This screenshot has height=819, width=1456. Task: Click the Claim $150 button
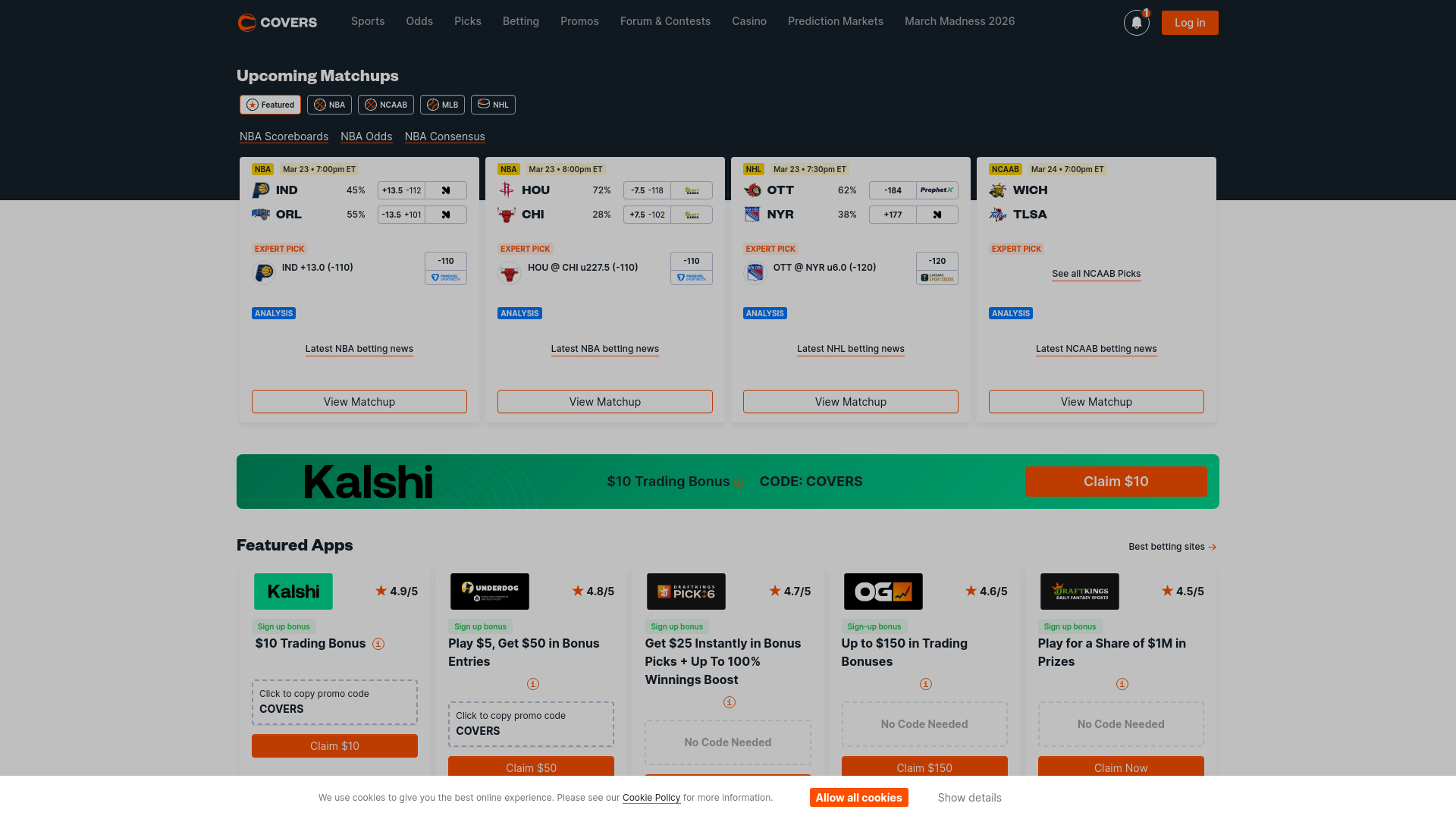[924, 766]
